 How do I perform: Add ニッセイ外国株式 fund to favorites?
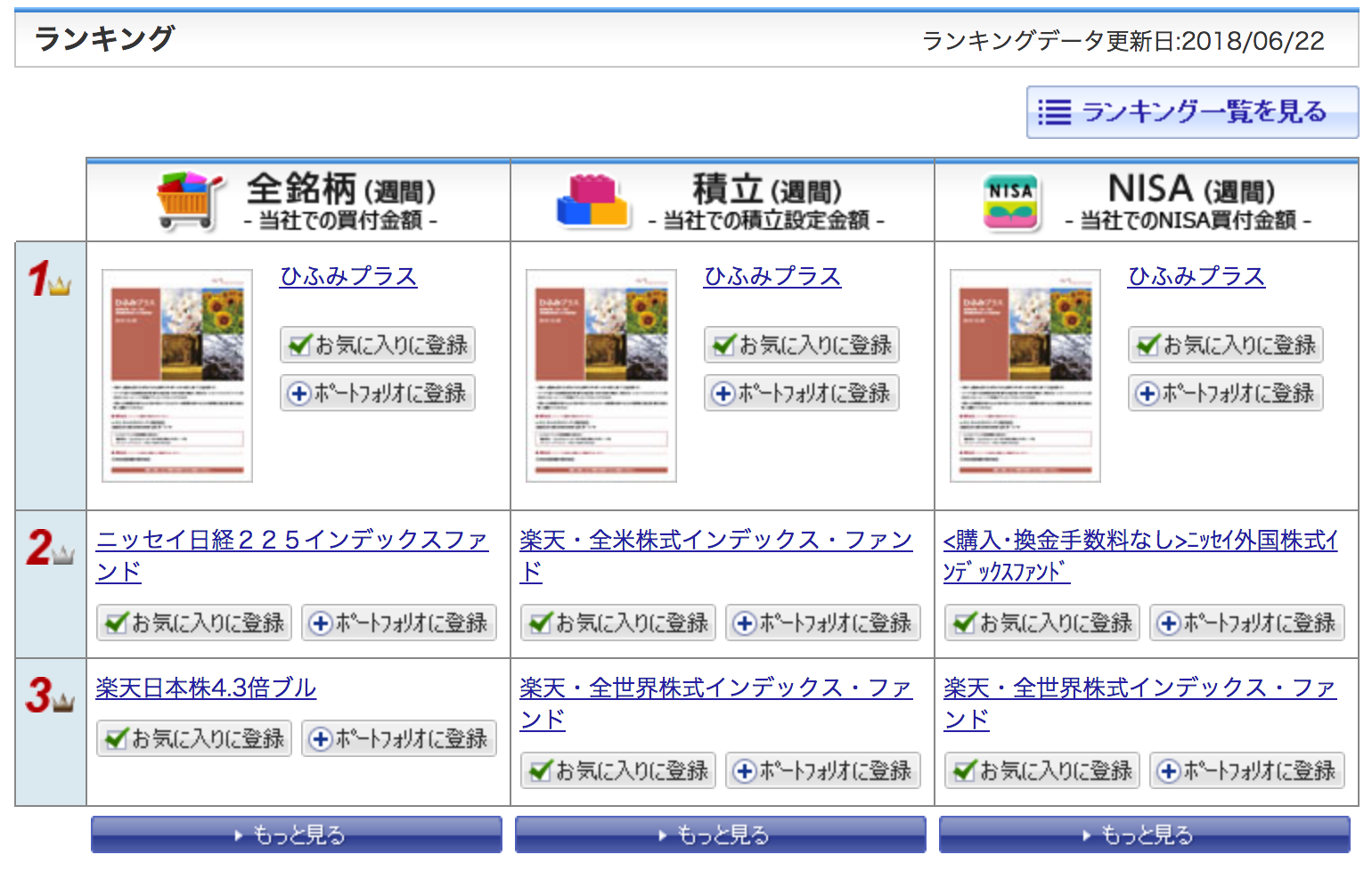[x=1042, y=623]
